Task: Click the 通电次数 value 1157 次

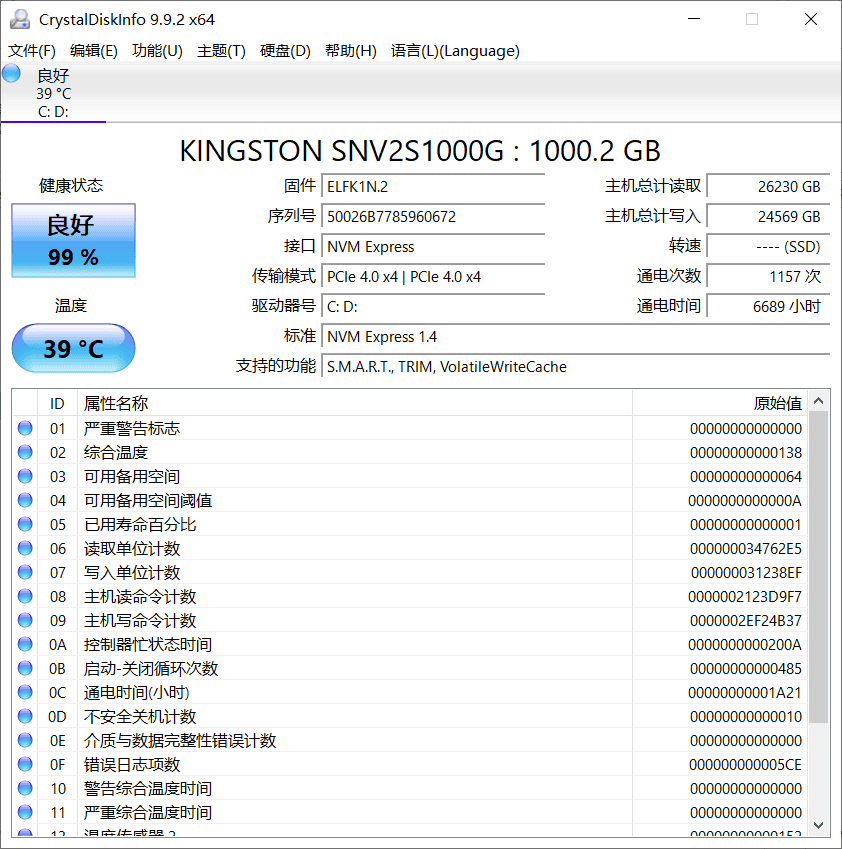Action: coord(768,277)
